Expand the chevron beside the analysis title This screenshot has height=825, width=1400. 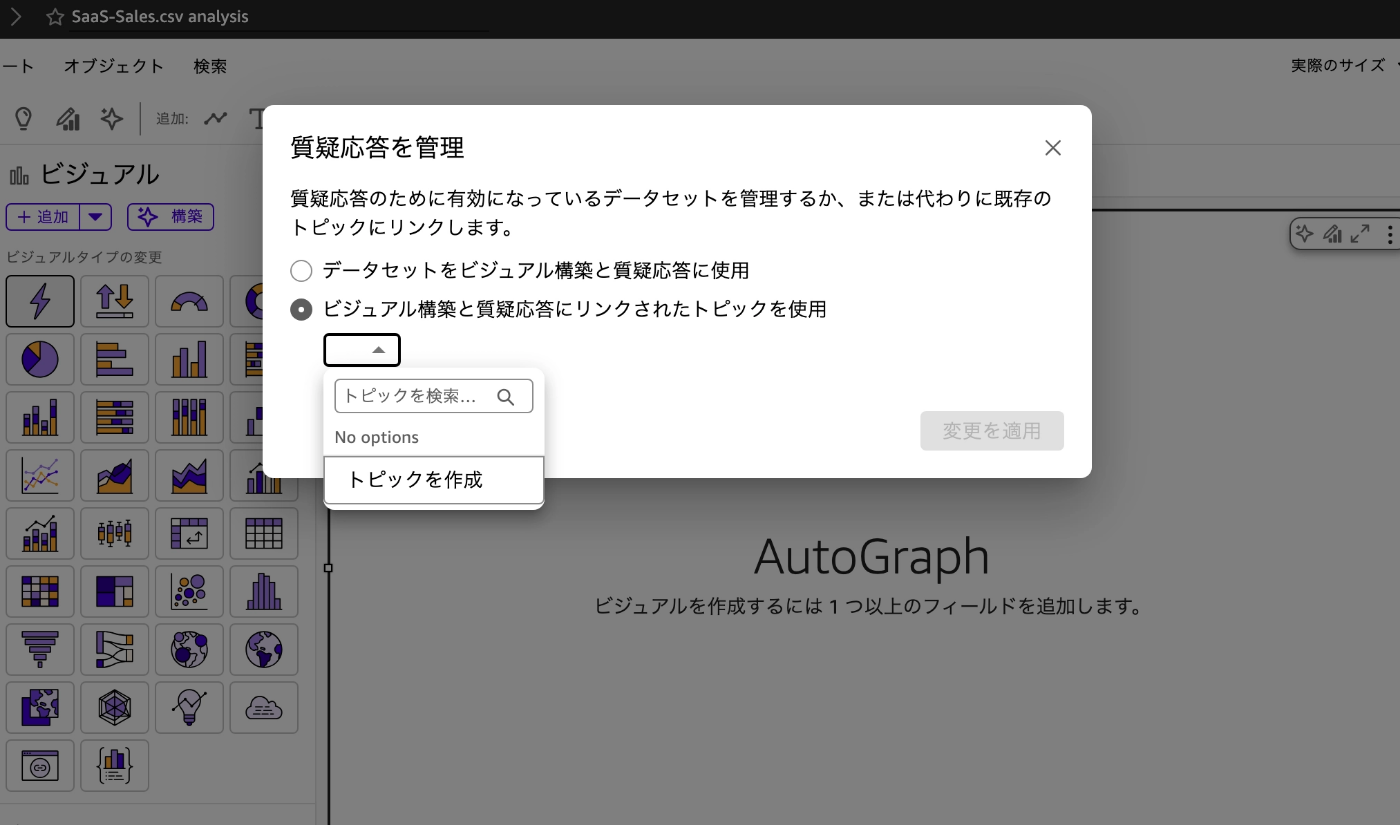(15, 17)
